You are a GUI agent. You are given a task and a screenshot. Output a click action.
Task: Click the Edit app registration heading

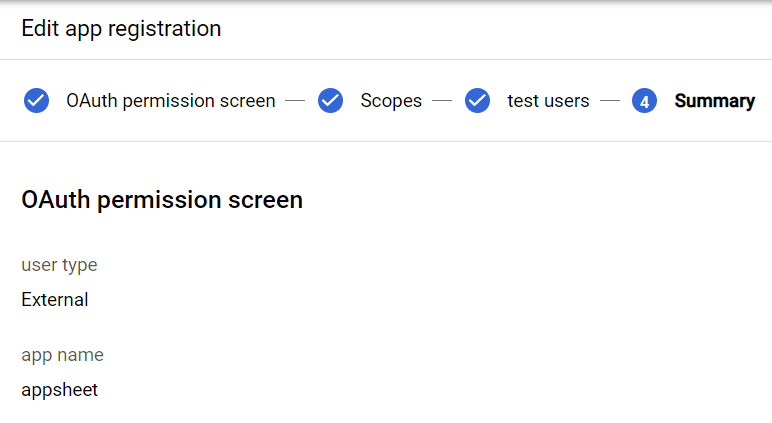(x=121, y=29)
